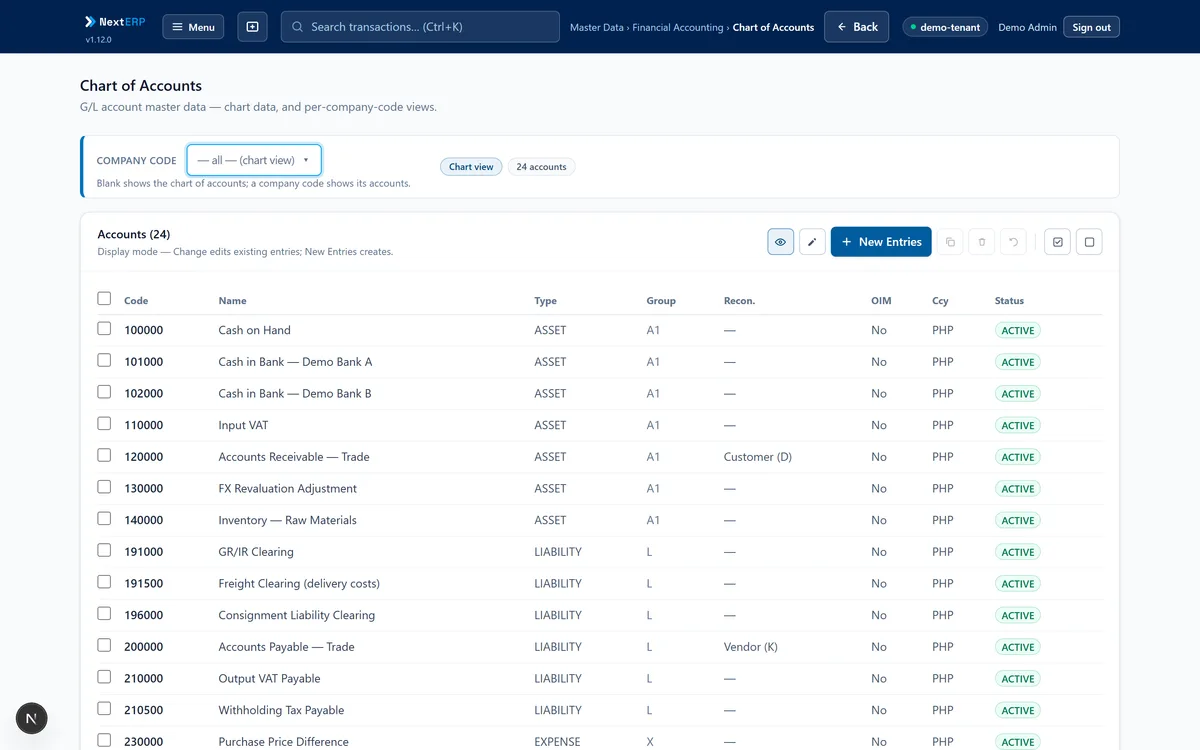Click the Recon. column header
Screen dimensions: 1200x750
pos(739,301)
